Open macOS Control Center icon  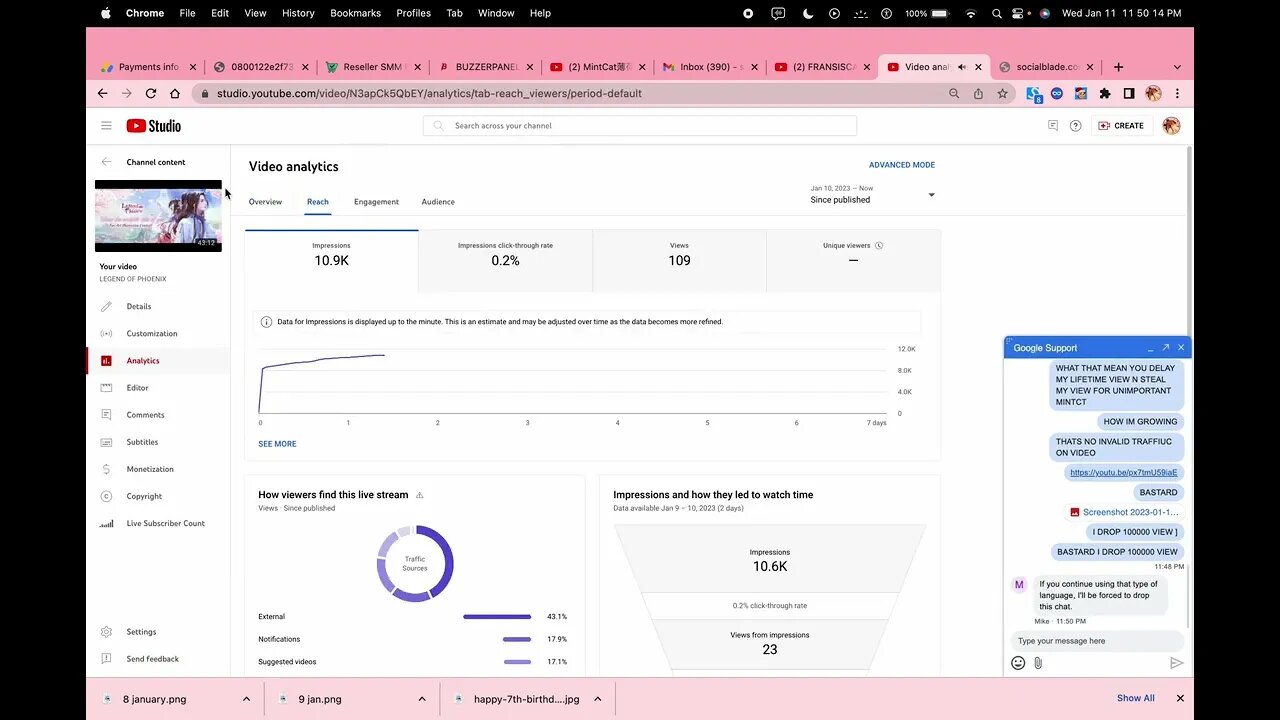coord(1020,13)
